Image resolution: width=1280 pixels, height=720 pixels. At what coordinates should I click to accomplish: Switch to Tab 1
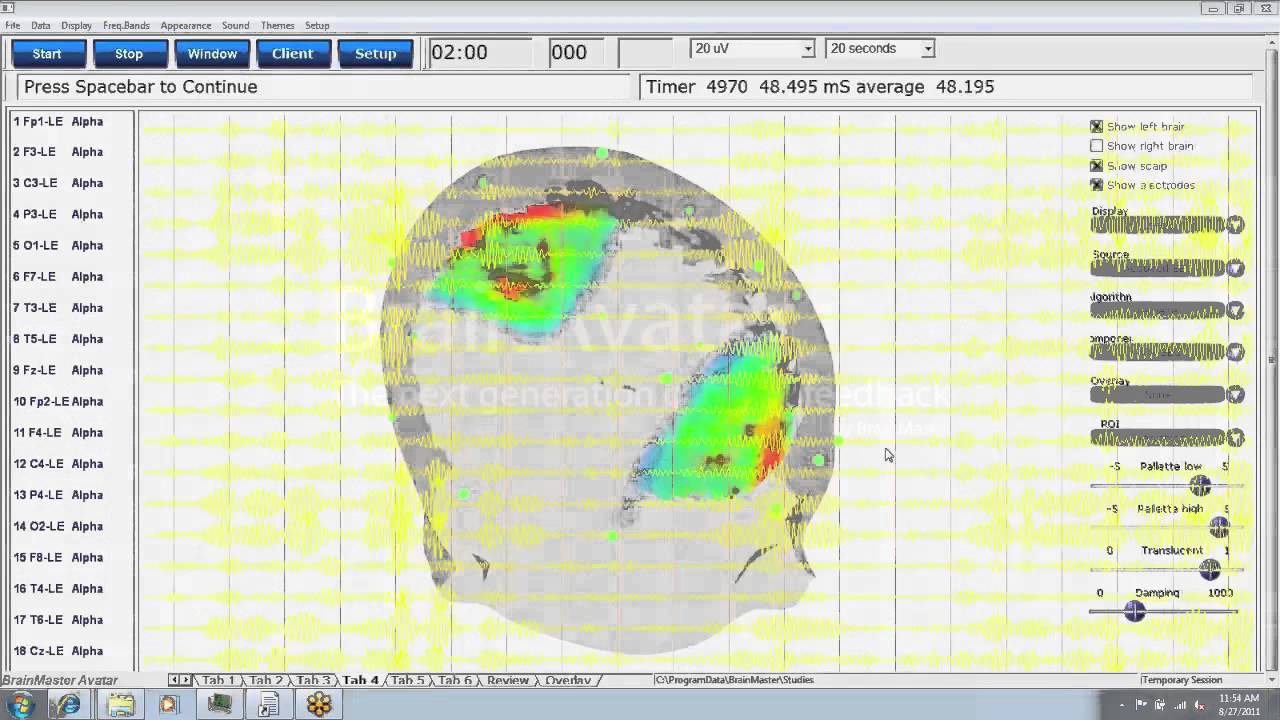tap(219, 680)
